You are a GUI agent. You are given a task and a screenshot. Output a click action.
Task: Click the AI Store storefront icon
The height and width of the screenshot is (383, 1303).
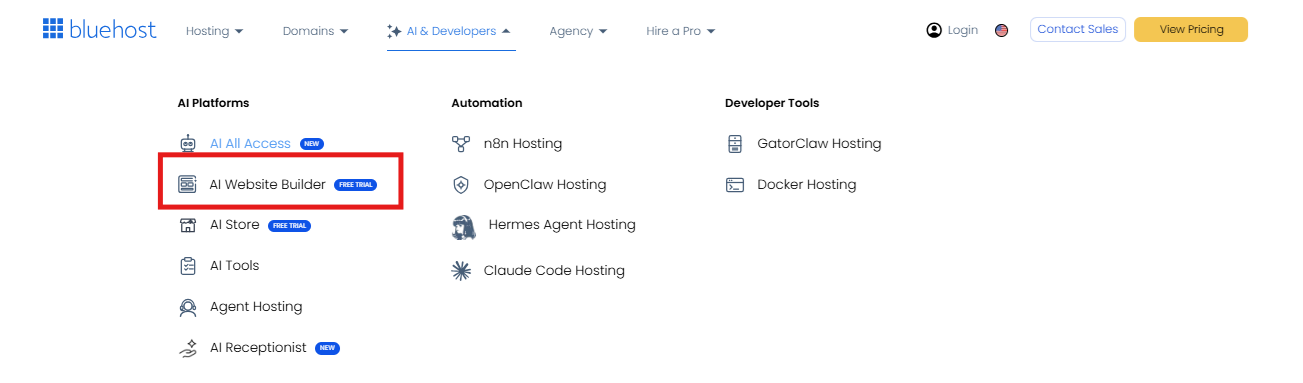[187, 225]
